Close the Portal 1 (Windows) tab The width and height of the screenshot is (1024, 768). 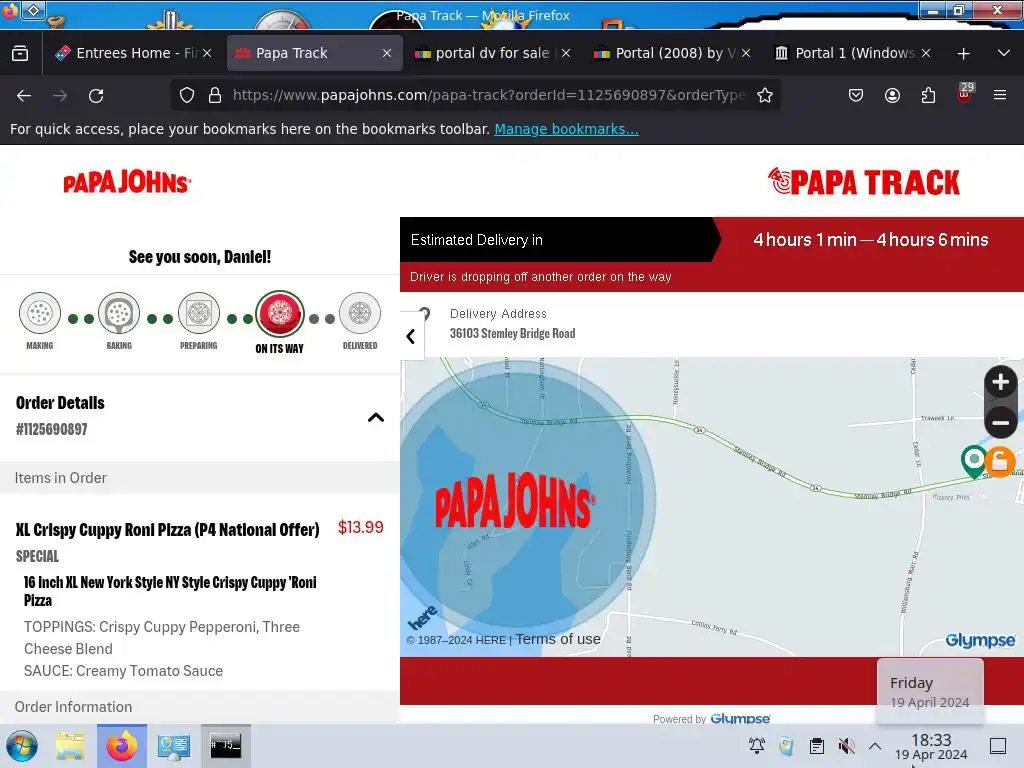(925, 53)
